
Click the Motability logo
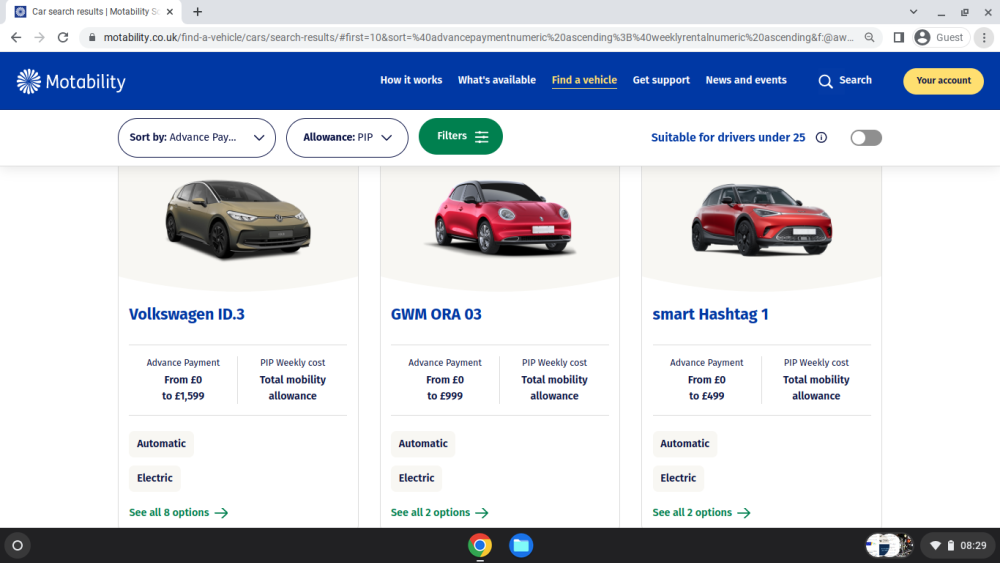(x=71, y=82)
